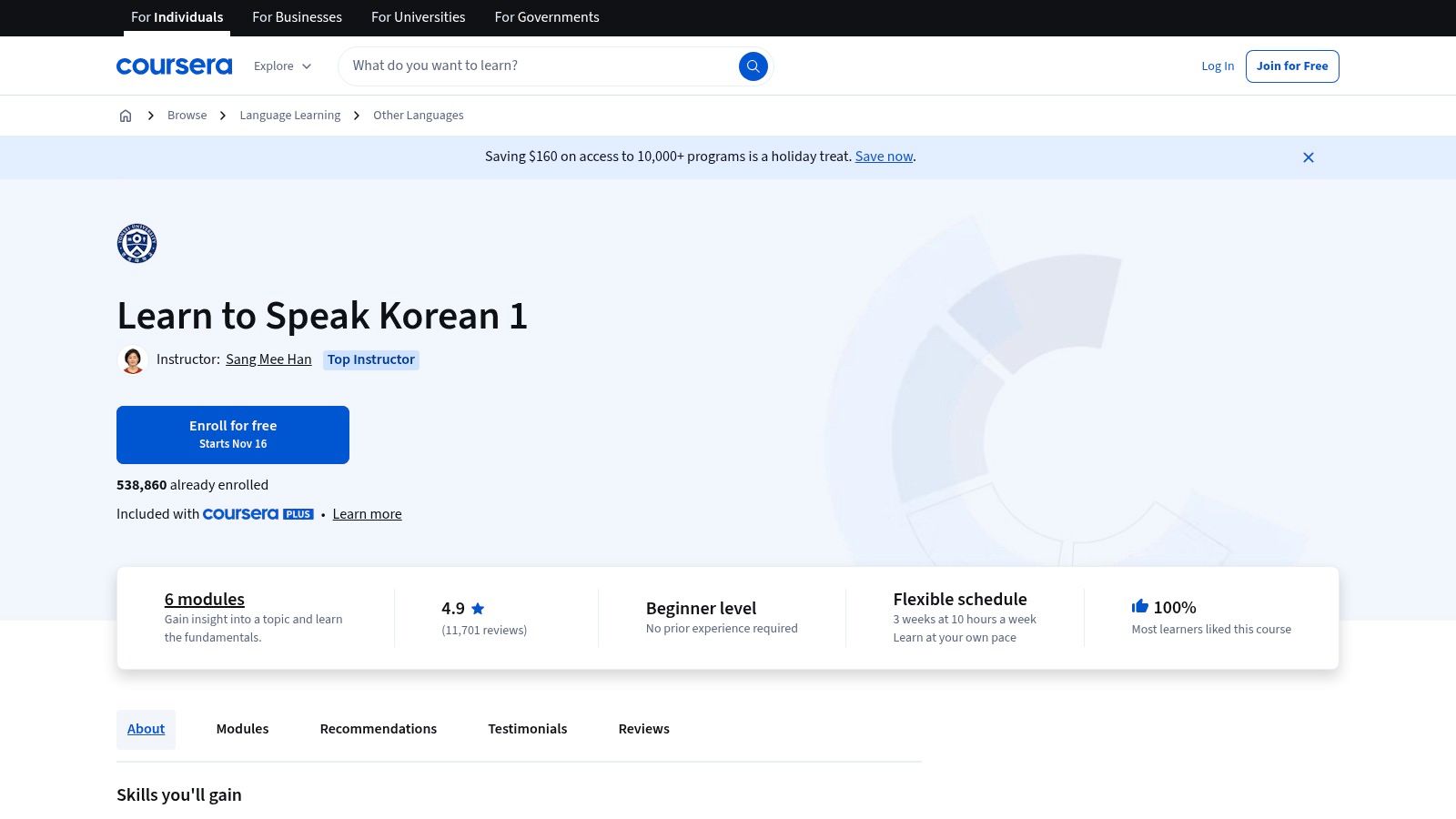Click the star icon beside the 4.9 rating
Viewport: 1456px width, 819px height.
coord(477,608)
